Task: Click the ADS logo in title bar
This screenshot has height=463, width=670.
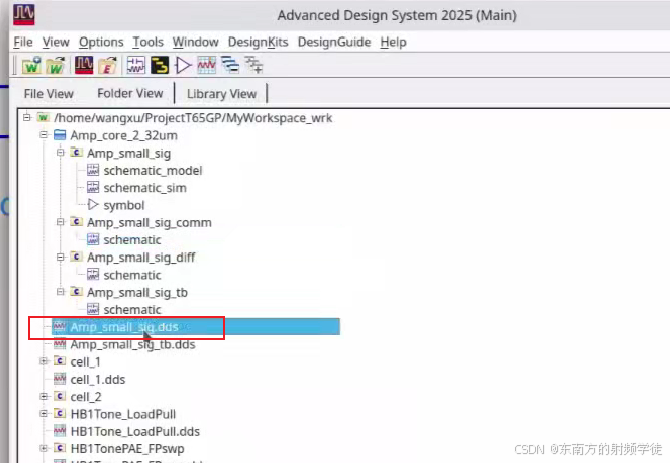Action: (x=24, y=14)
